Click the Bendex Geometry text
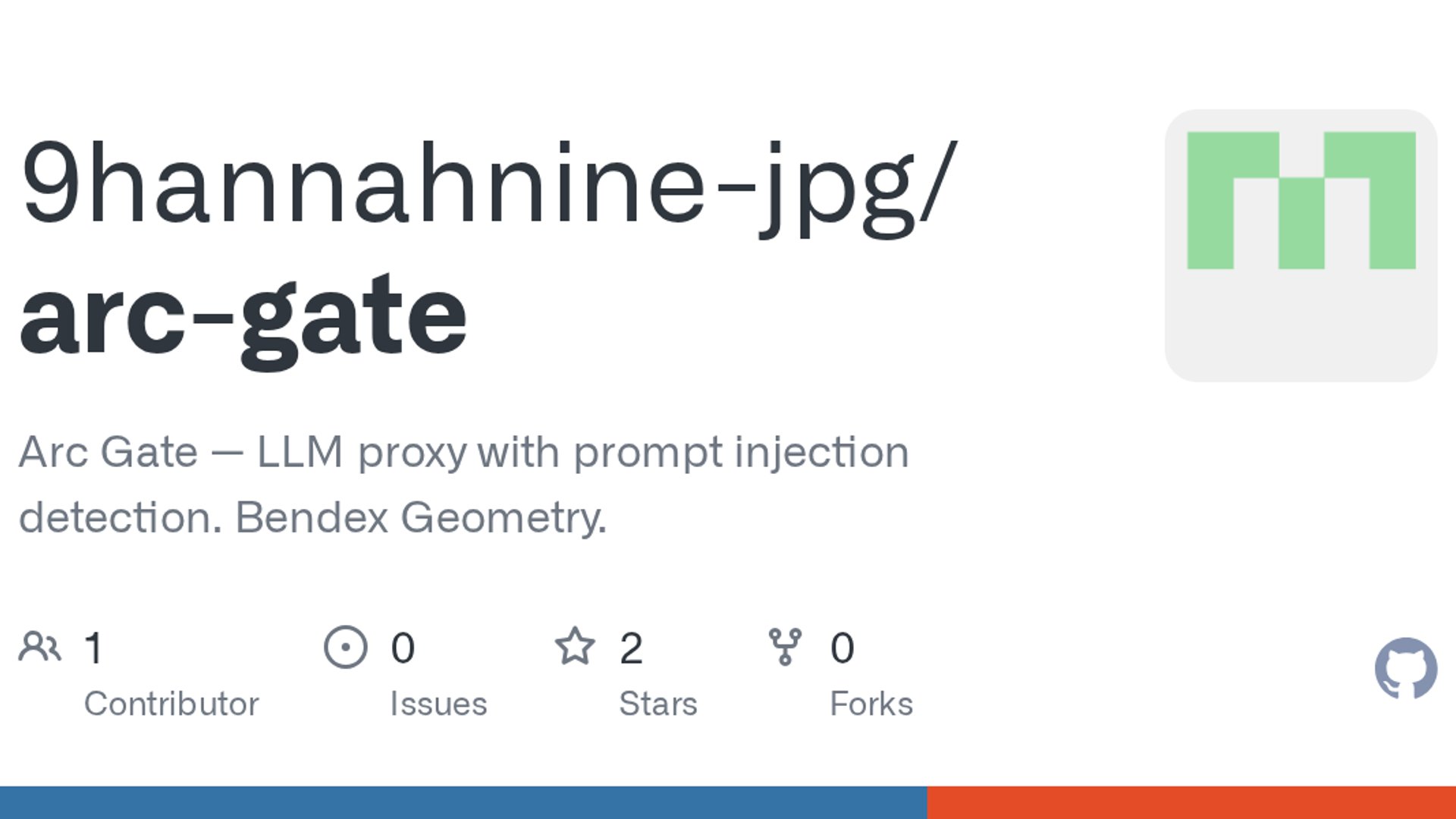The height and width of the screenshot is (819, 1456). (x=421, y=519)
